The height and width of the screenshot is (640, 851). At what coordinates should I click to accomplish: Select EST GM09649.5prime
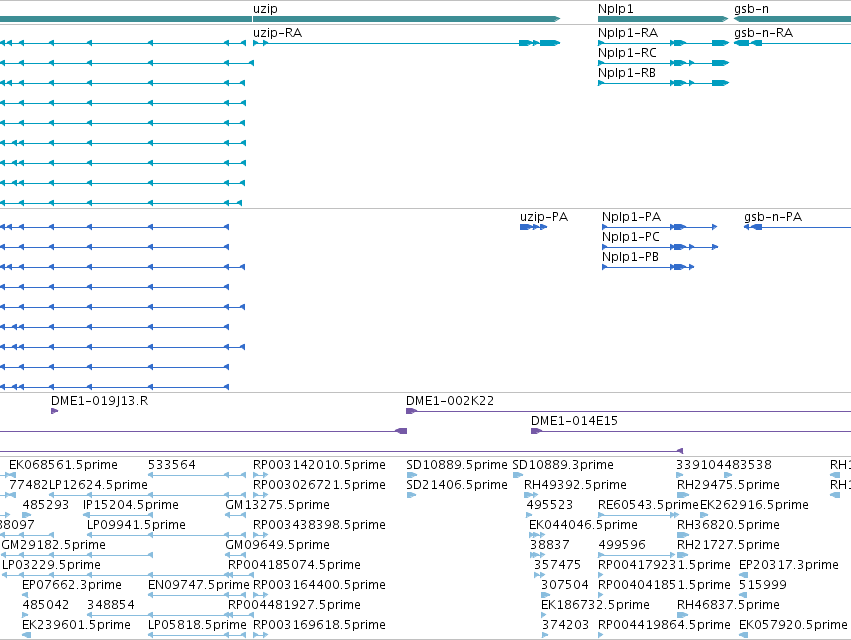coord(277,546)
